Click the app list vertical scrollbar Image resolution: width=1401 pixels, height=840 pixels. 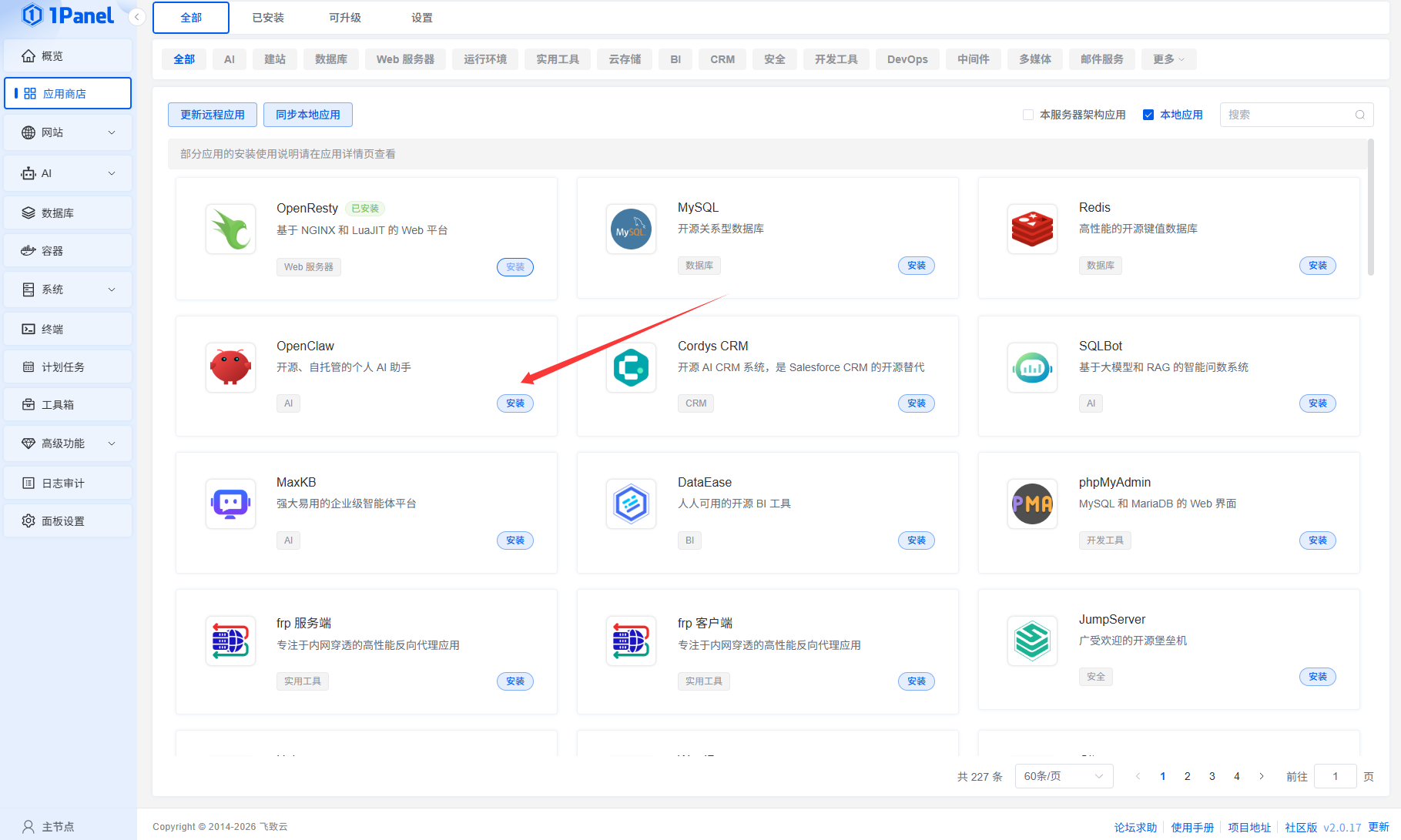click(1370, 208)
